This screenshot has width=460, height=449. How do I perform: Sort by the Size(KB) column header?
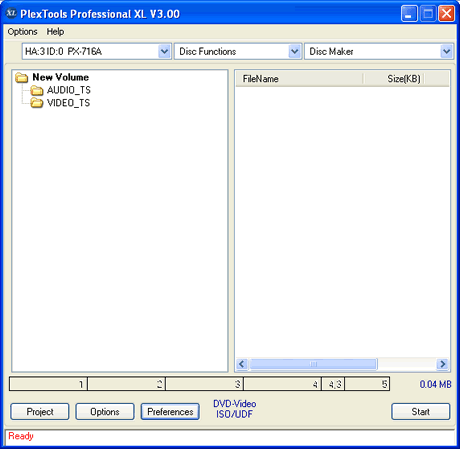[394, 79]
